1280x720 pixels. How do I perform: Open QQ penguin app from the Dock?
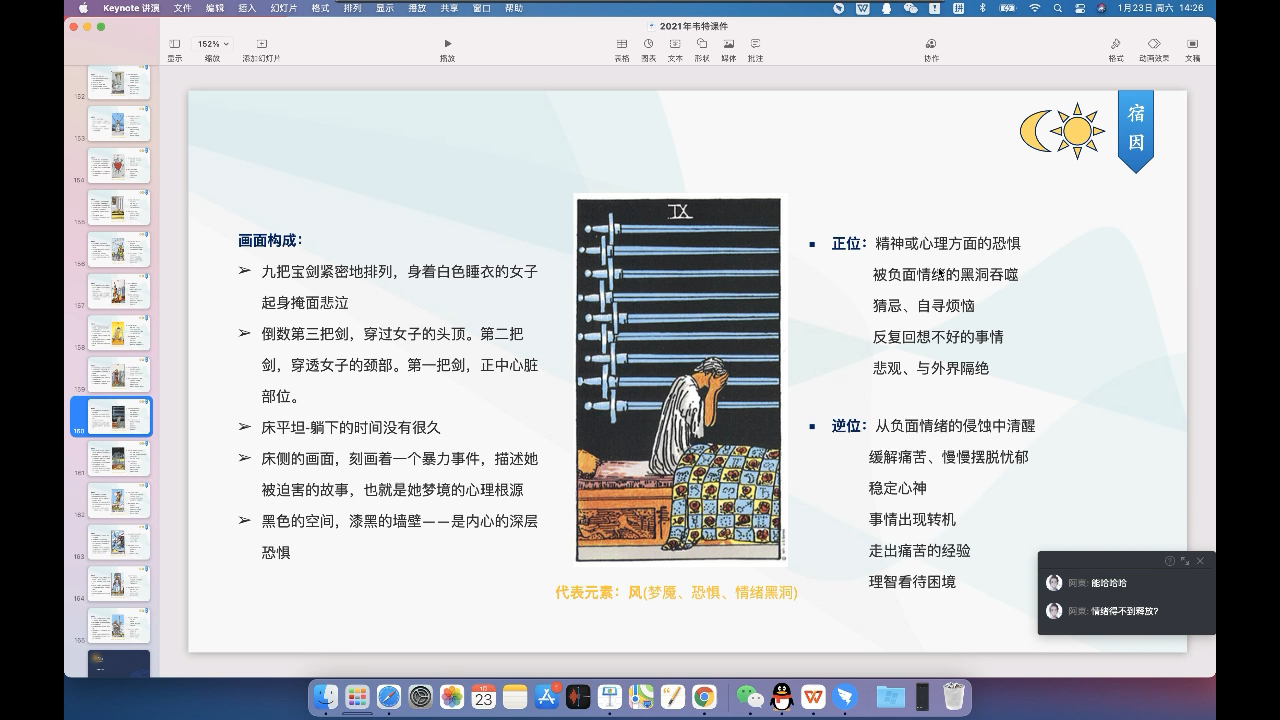tap(782, 697)
